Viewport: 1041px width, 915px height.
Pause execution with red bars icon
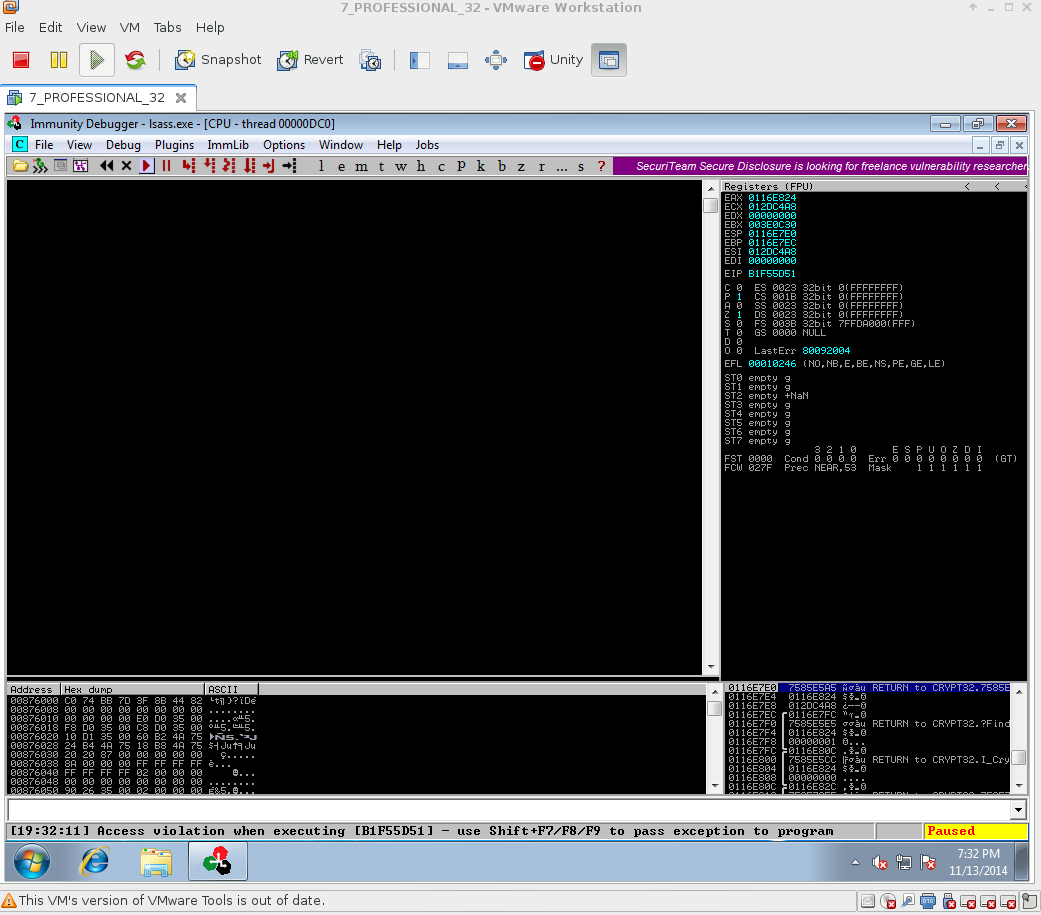coord(167,166)
